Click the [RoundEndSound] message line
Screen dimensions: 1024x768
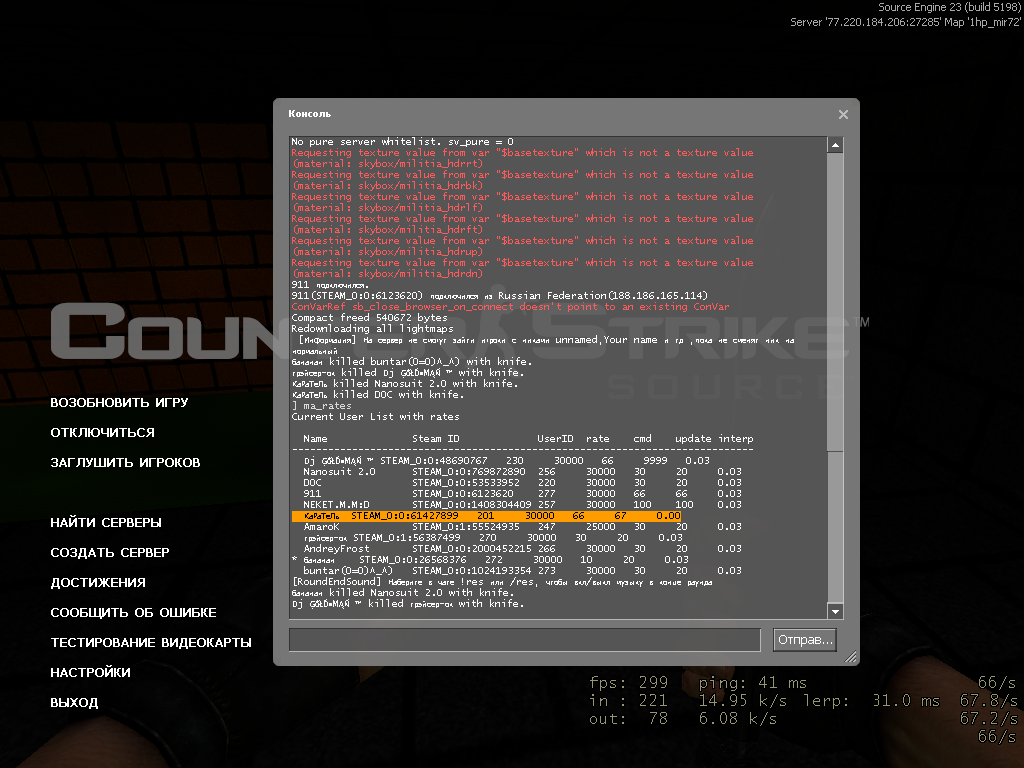pos(502,582)
